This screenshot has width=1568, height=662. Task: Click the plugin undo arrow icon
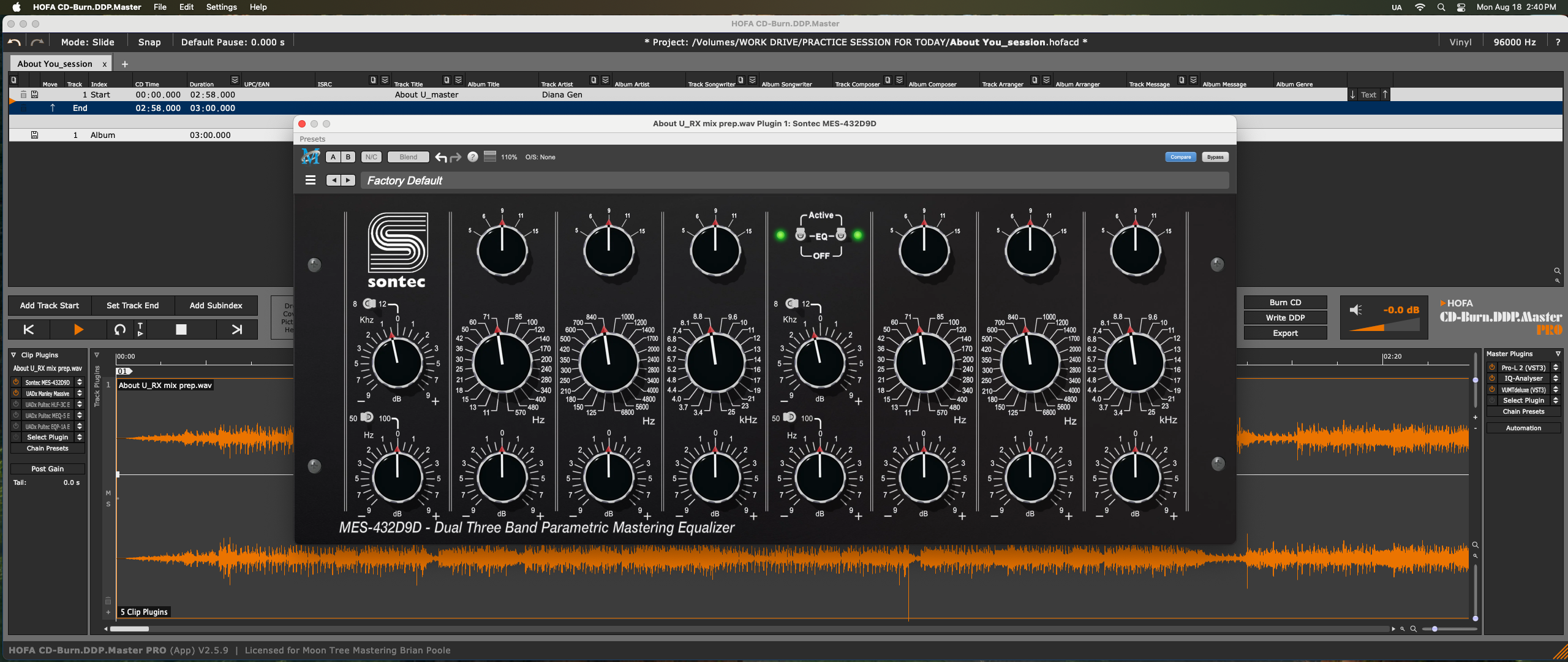pos(440,158)
